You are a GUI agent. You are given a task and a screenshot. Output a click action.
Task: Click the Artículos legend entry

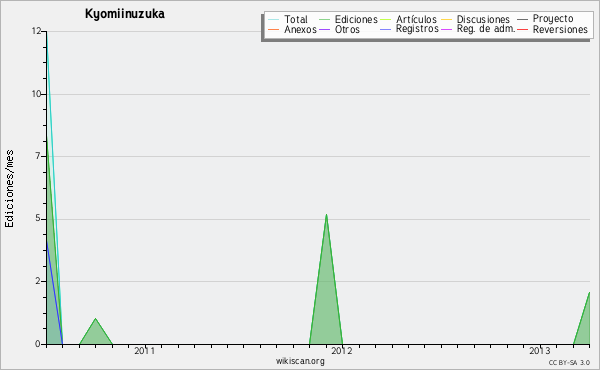pos(416,19)
